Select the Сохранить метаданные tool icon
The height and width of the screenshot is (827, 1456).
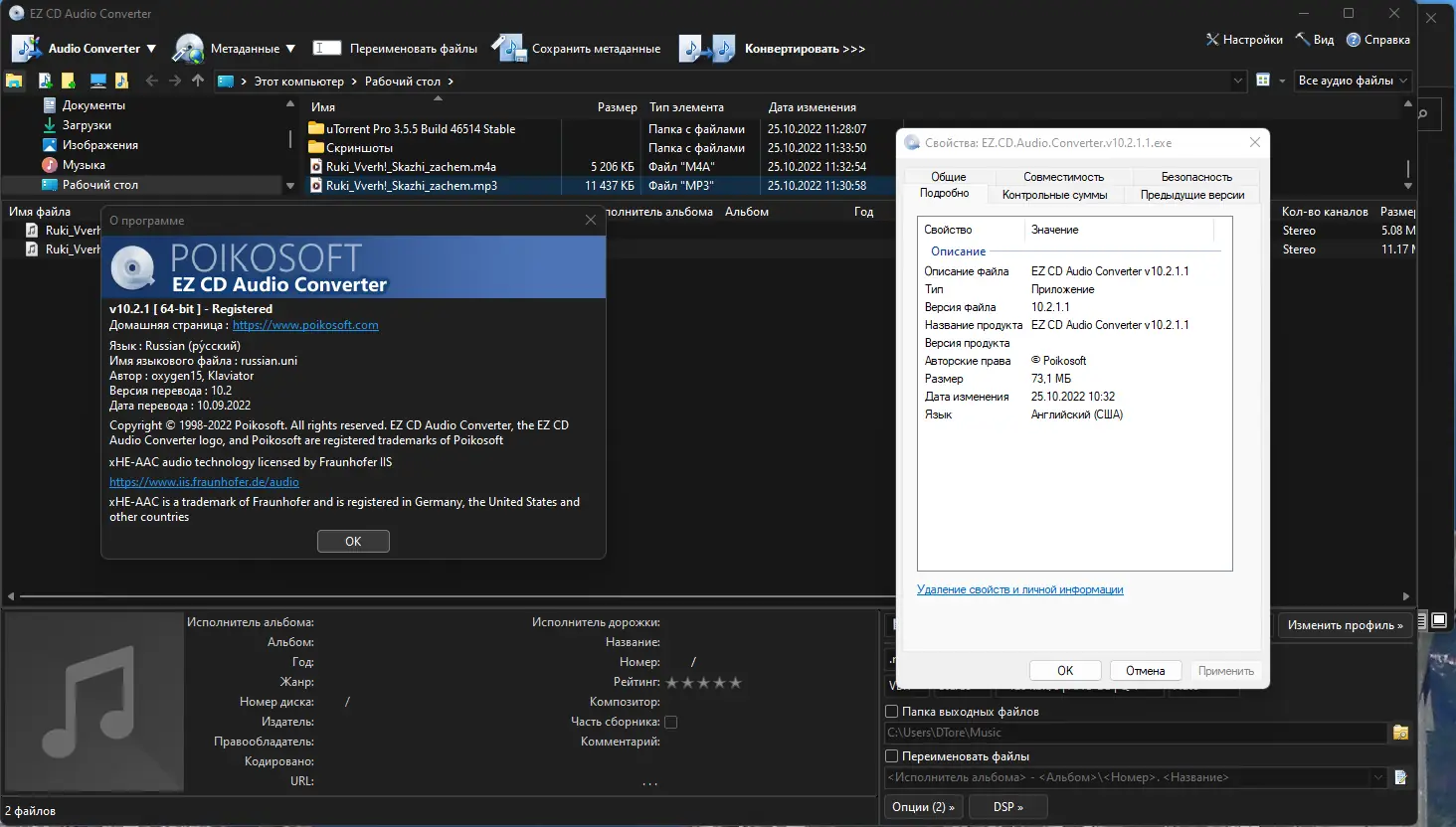(509, 47)
